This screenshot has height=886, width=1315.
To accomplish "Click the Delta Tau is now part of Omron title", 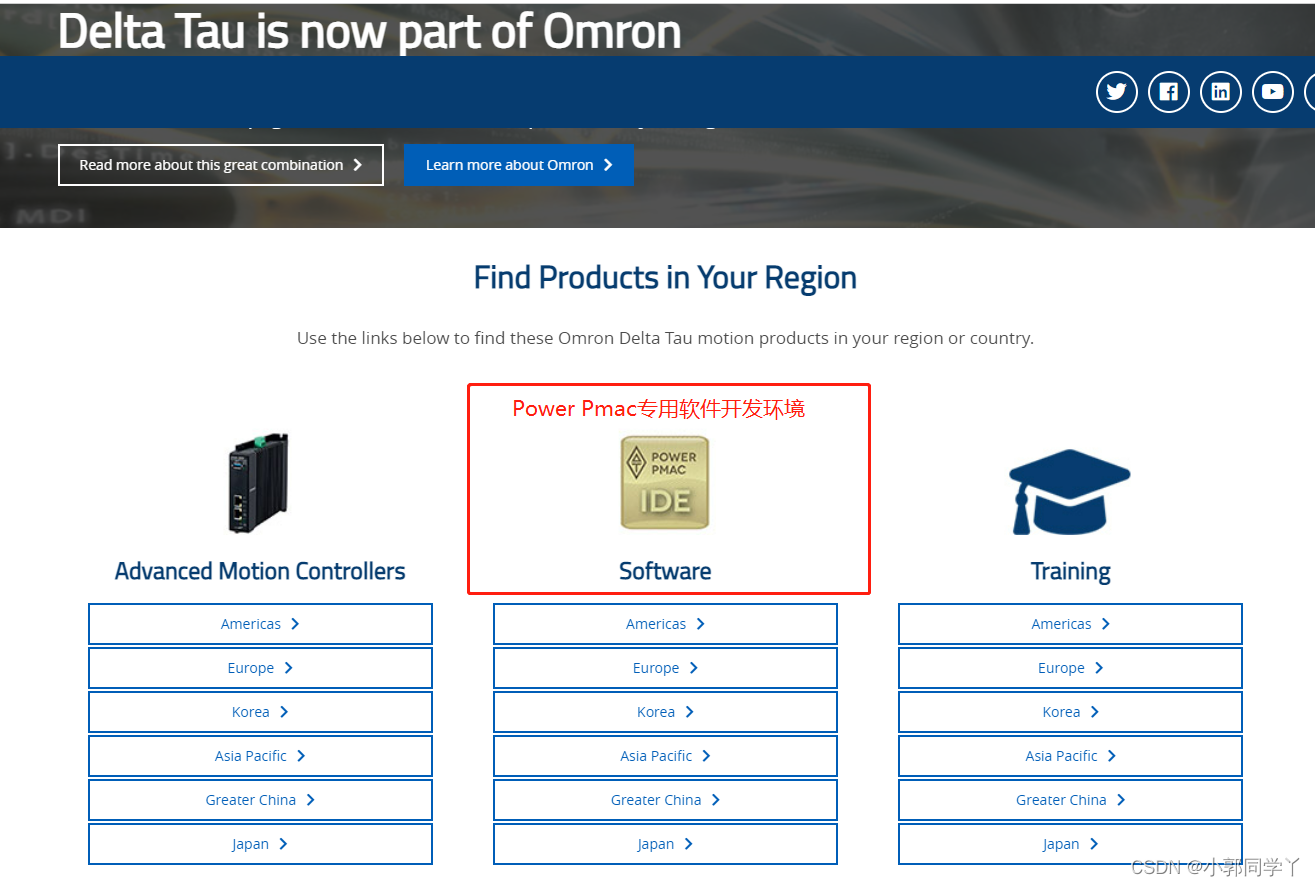I will click(x=370, y=31).
